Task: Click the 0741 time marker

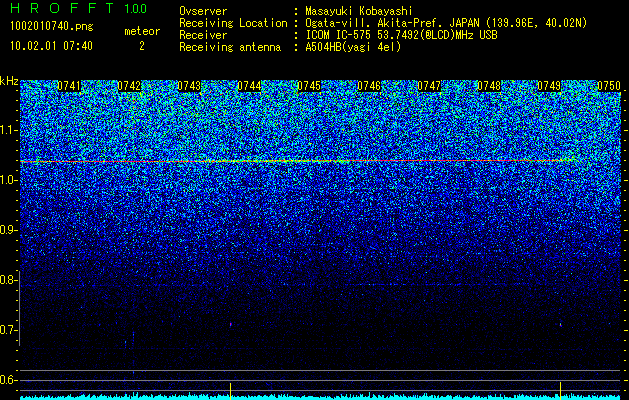Action: pyautogui.click(x=69, y=86)
